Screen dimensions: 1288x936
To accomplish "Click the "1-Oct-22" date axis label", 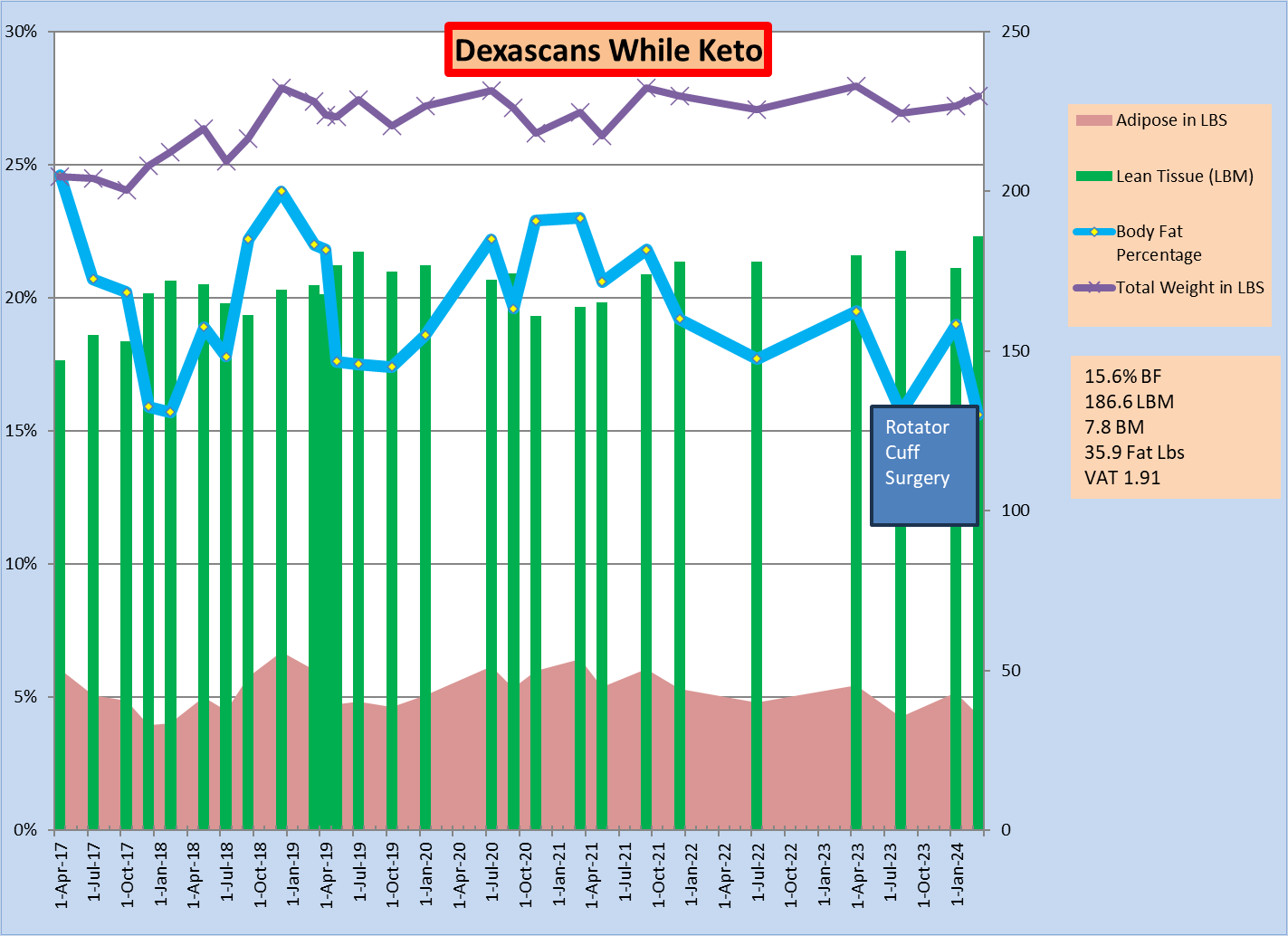I will pos(791,874).
